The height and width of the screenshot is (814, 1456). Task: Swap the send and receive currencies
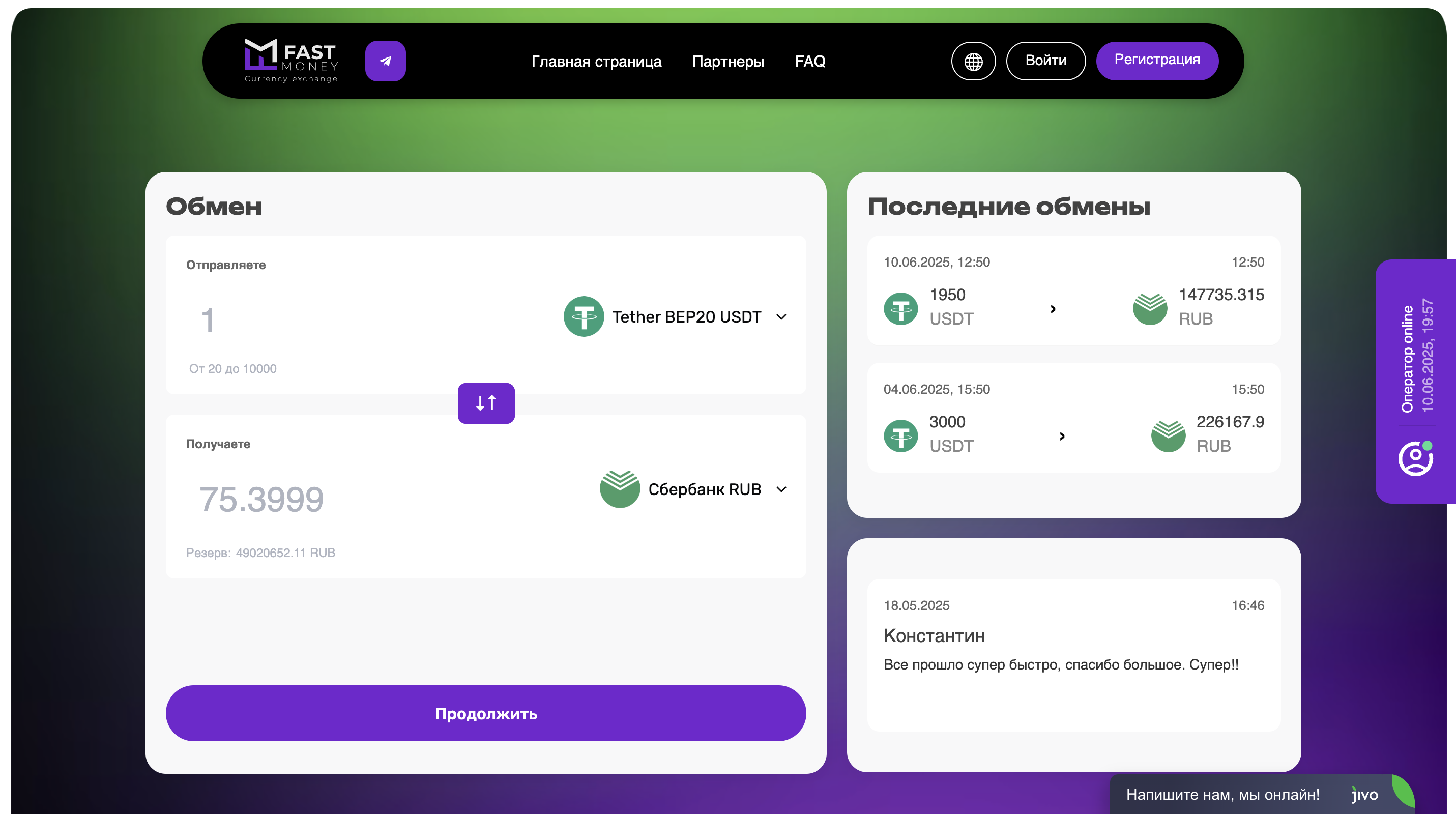(x=485, y=403)
